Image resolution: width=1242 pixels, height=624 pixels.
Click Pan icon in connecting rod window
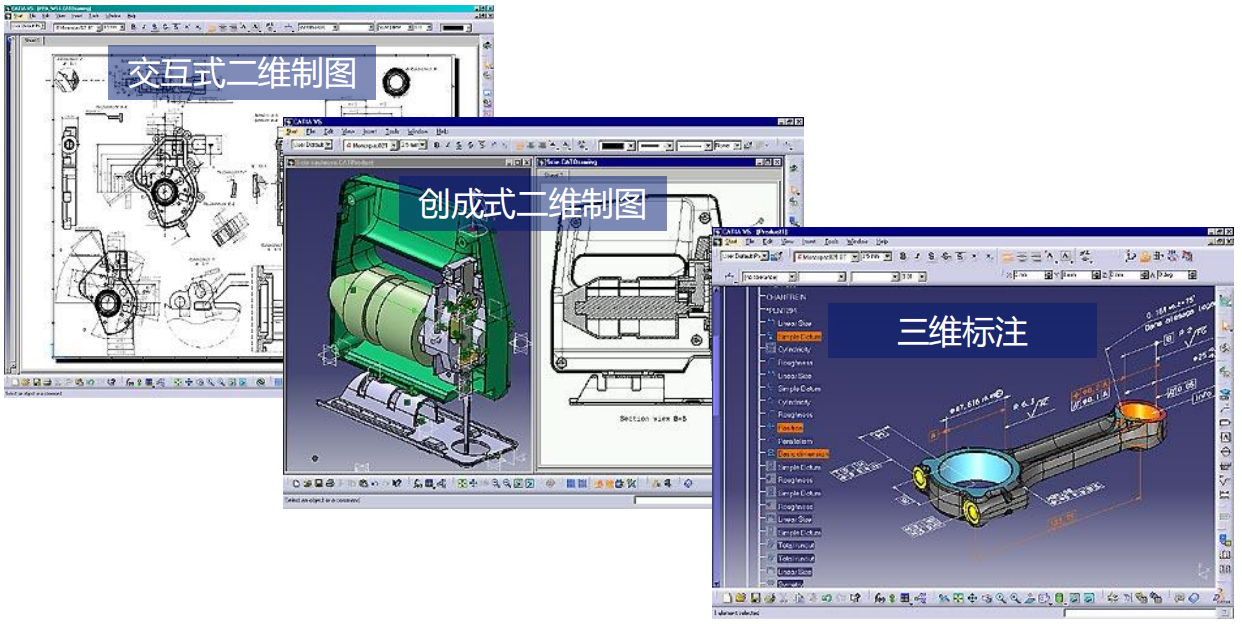[x=972, y=599]
